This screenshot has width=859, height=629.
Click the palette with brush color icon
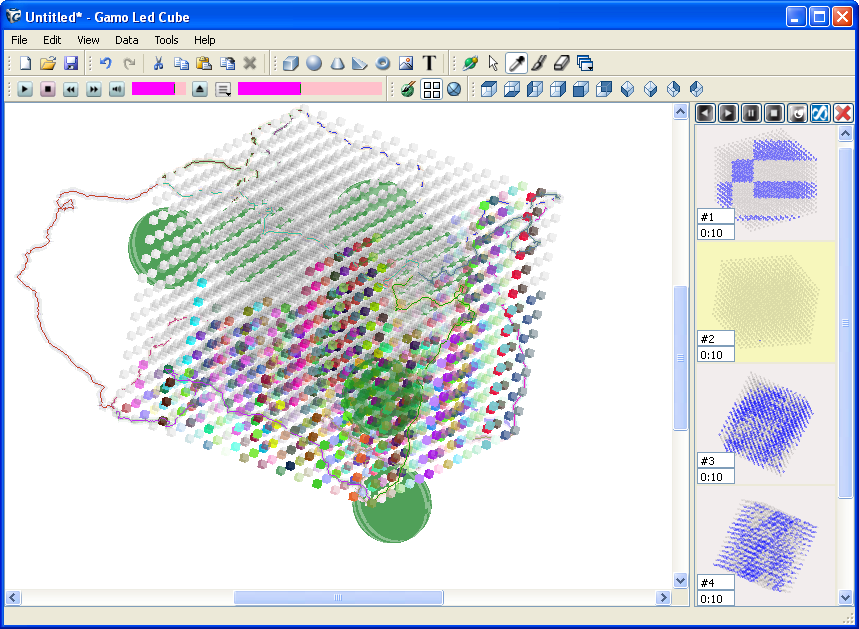[407, 89]
